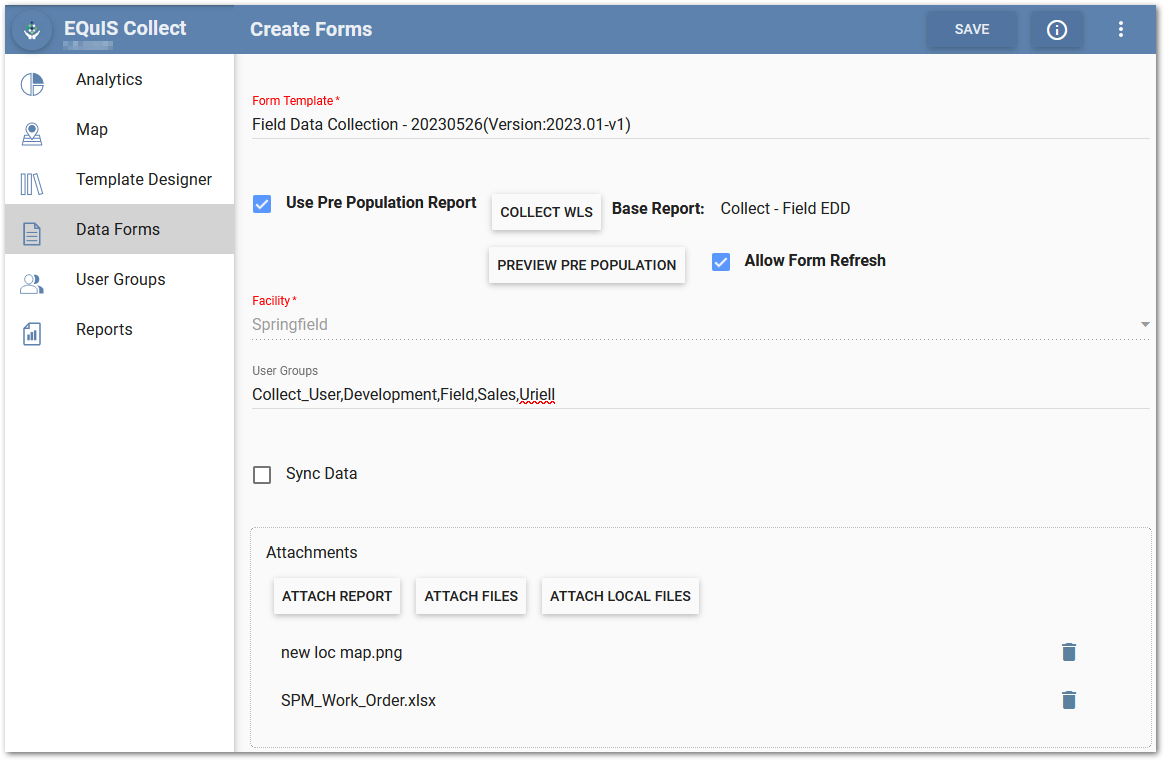This screenshot has height=761, width=1165.
Task: Open the information circle icon
Action: click(1056, 29)
